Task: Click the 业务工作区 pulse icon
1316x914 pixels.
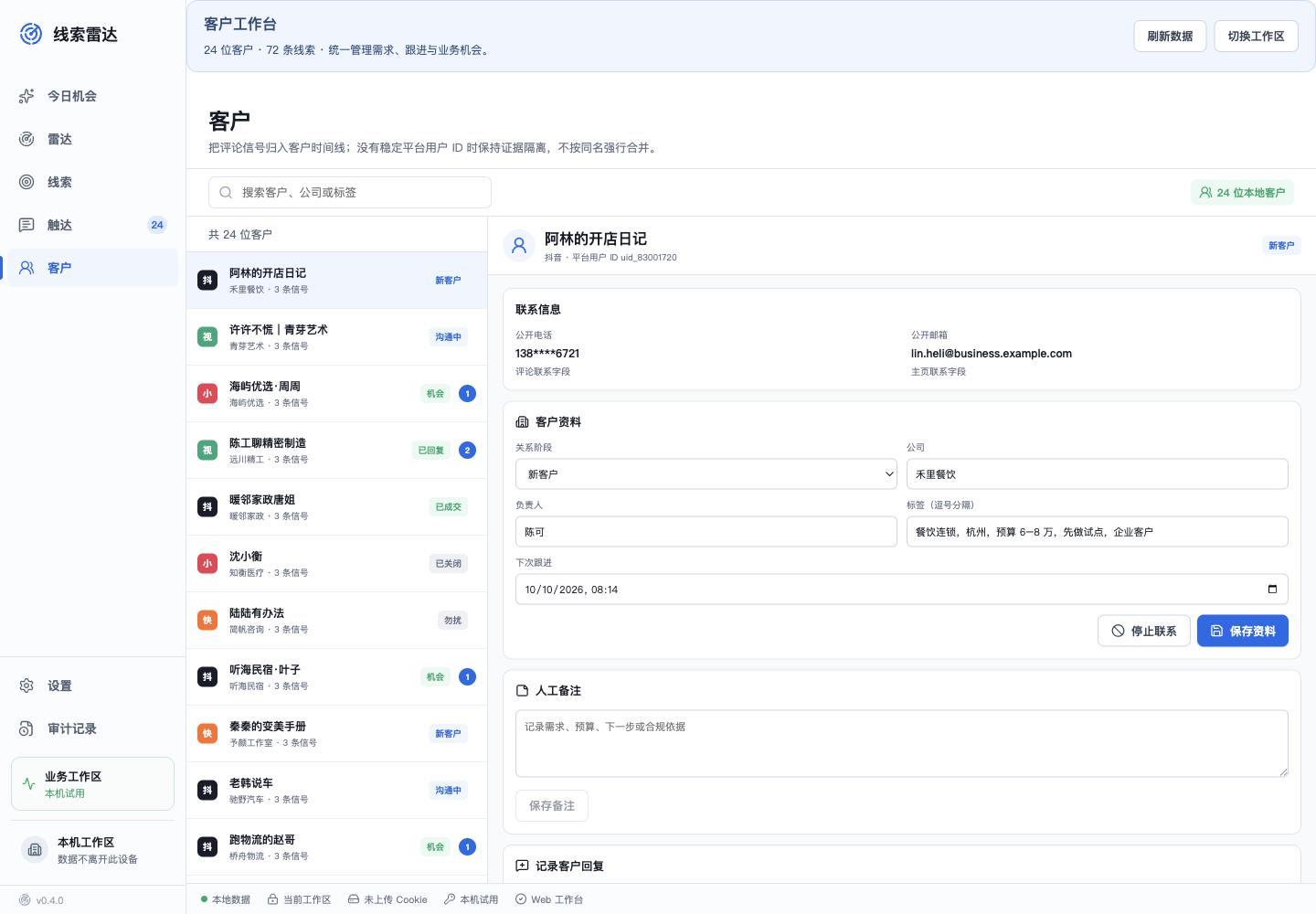Action: coord(29,784)
